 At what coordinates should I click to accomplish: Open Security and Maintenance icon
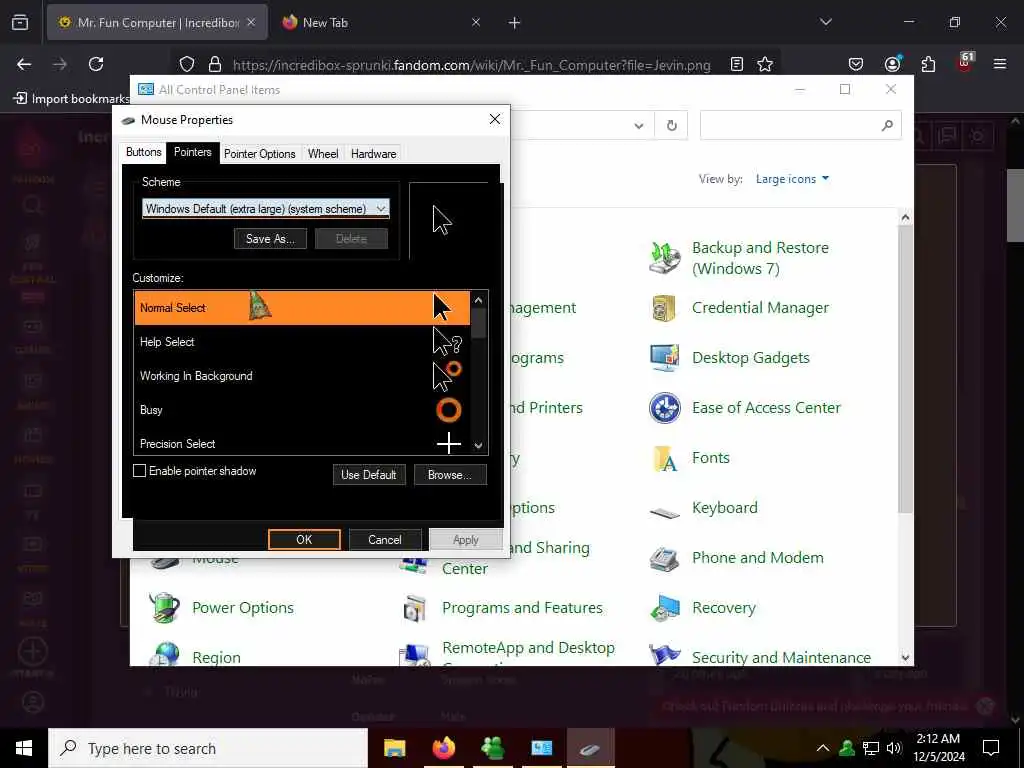664,654
